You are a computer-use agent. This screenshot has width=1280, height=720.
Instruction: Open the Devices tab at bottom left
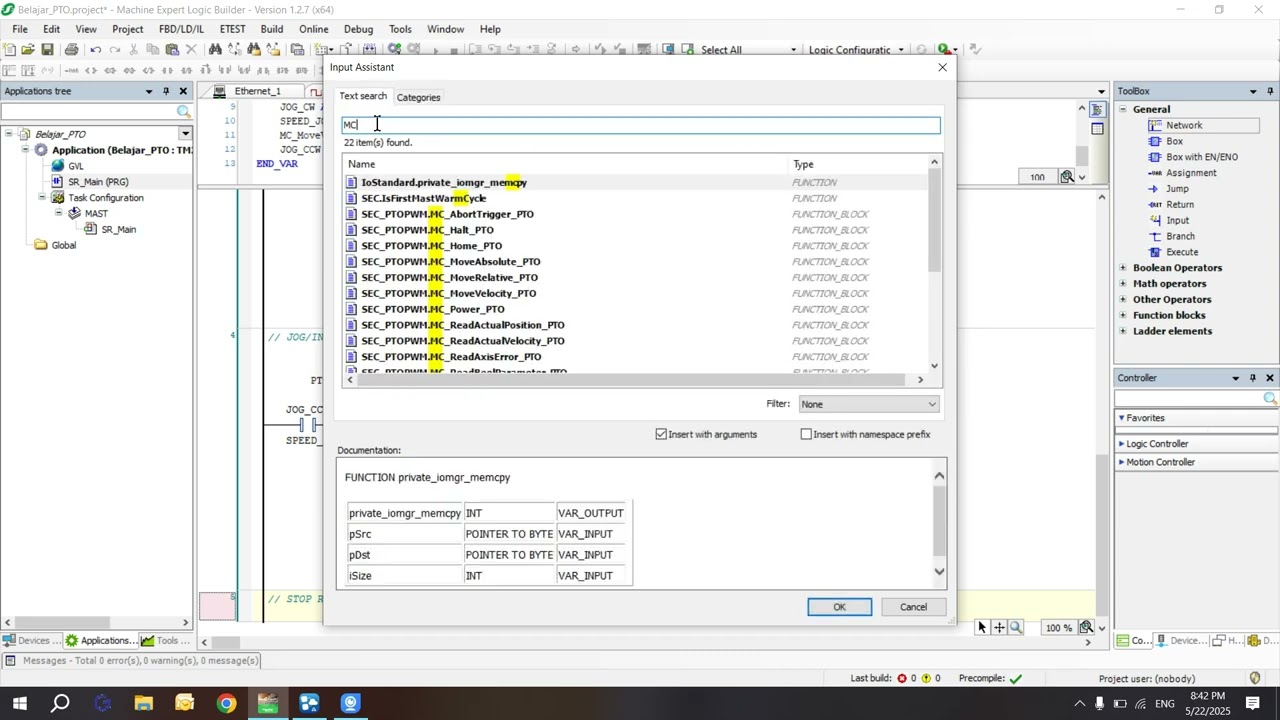(x=33, y=641)
